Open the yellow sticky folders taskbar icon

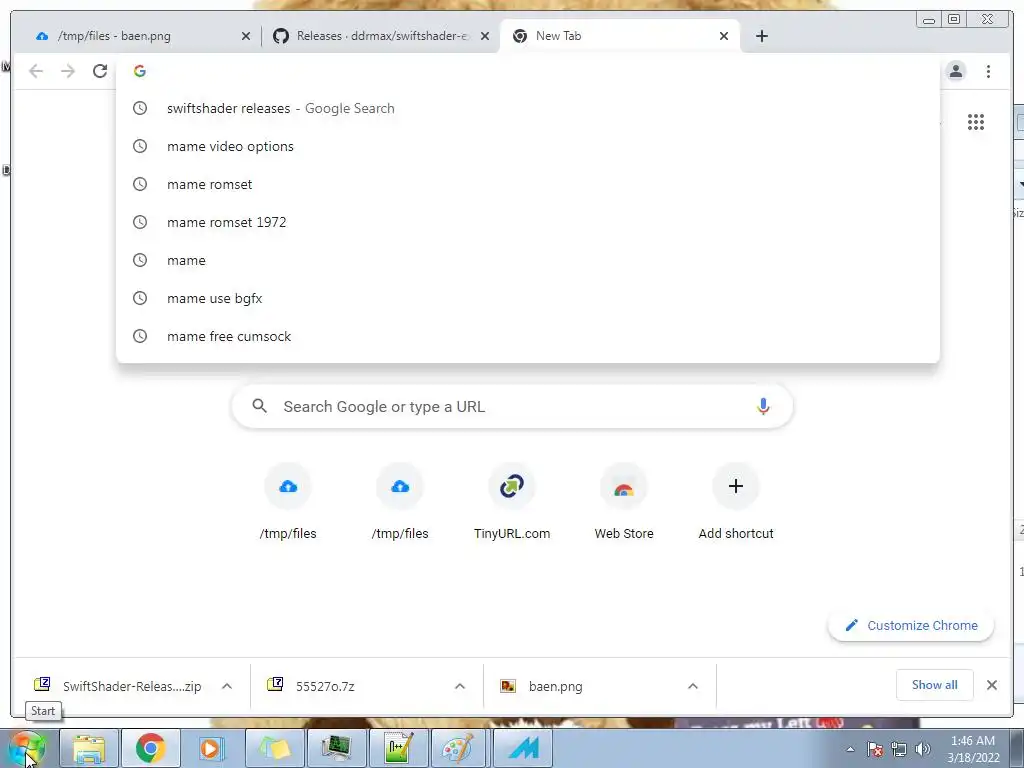click(x=274, y=748)
